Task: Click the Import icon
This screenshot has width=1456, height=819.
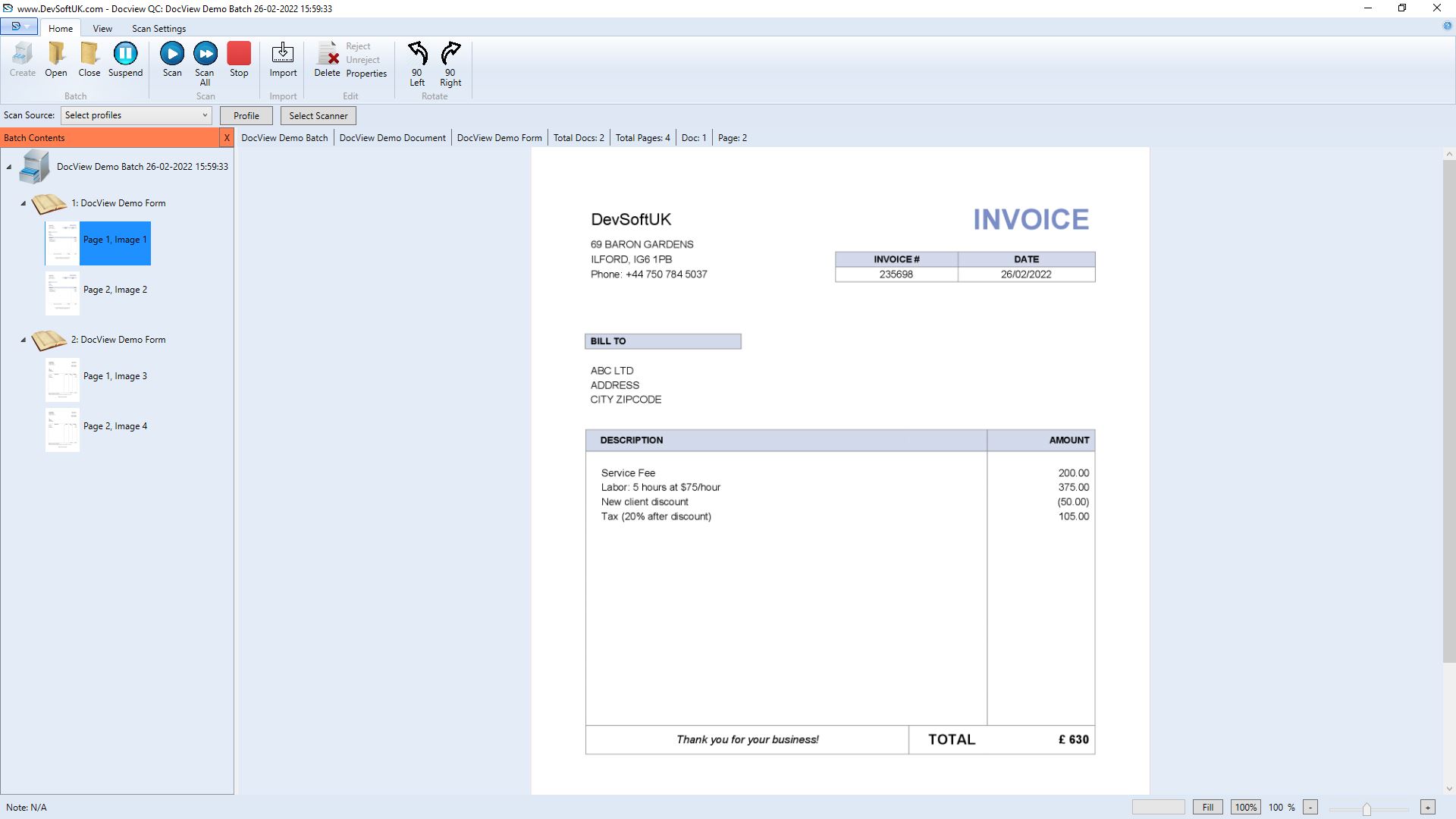Action: pyautogui.click(x=283, y=54)
